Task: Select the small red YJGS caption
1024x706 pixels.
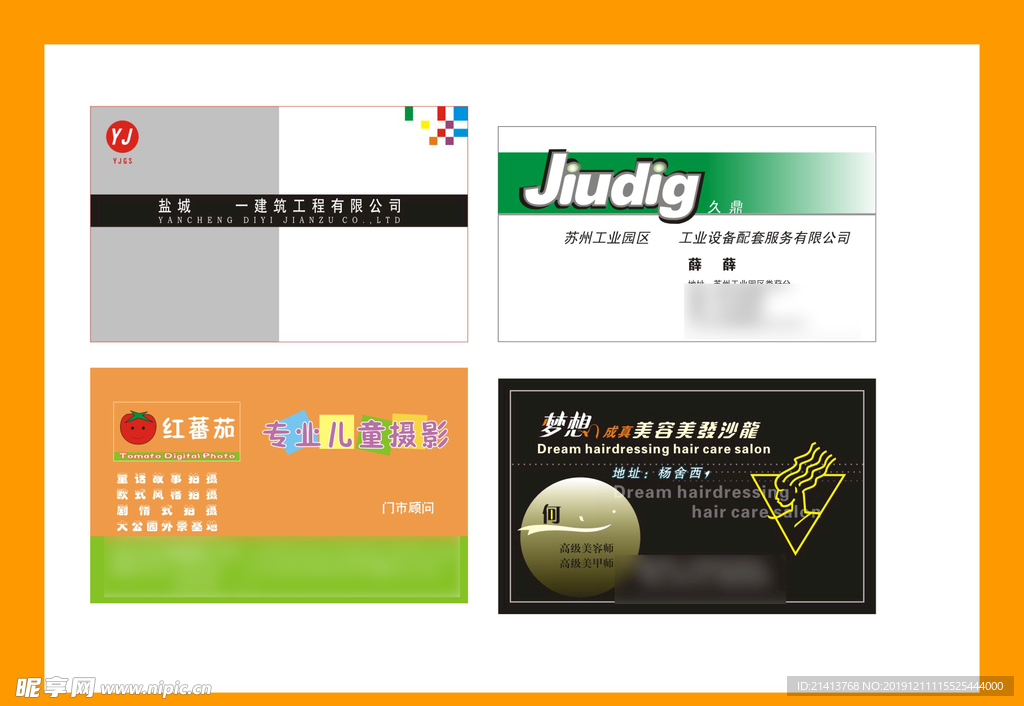Action: pos(122,161)
